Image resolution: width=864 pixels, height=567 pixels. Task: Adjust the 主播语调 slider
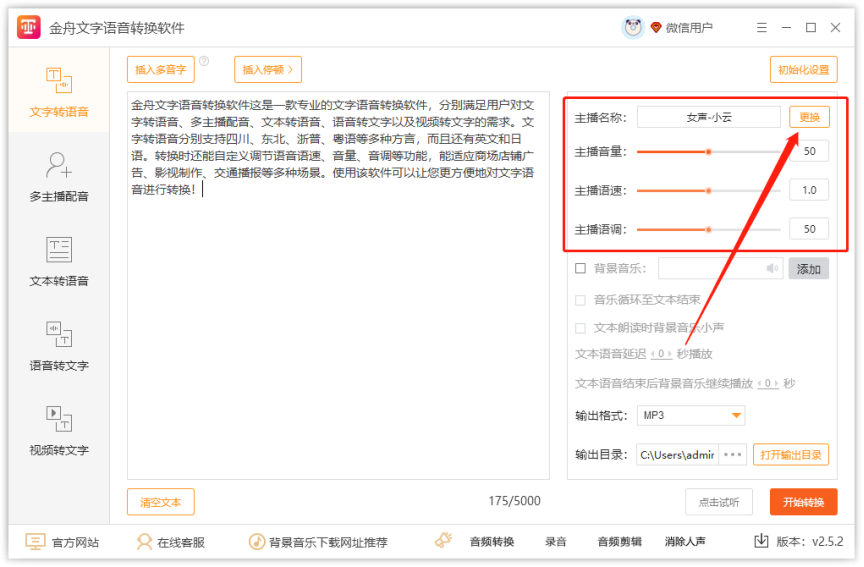click(709, 230)
